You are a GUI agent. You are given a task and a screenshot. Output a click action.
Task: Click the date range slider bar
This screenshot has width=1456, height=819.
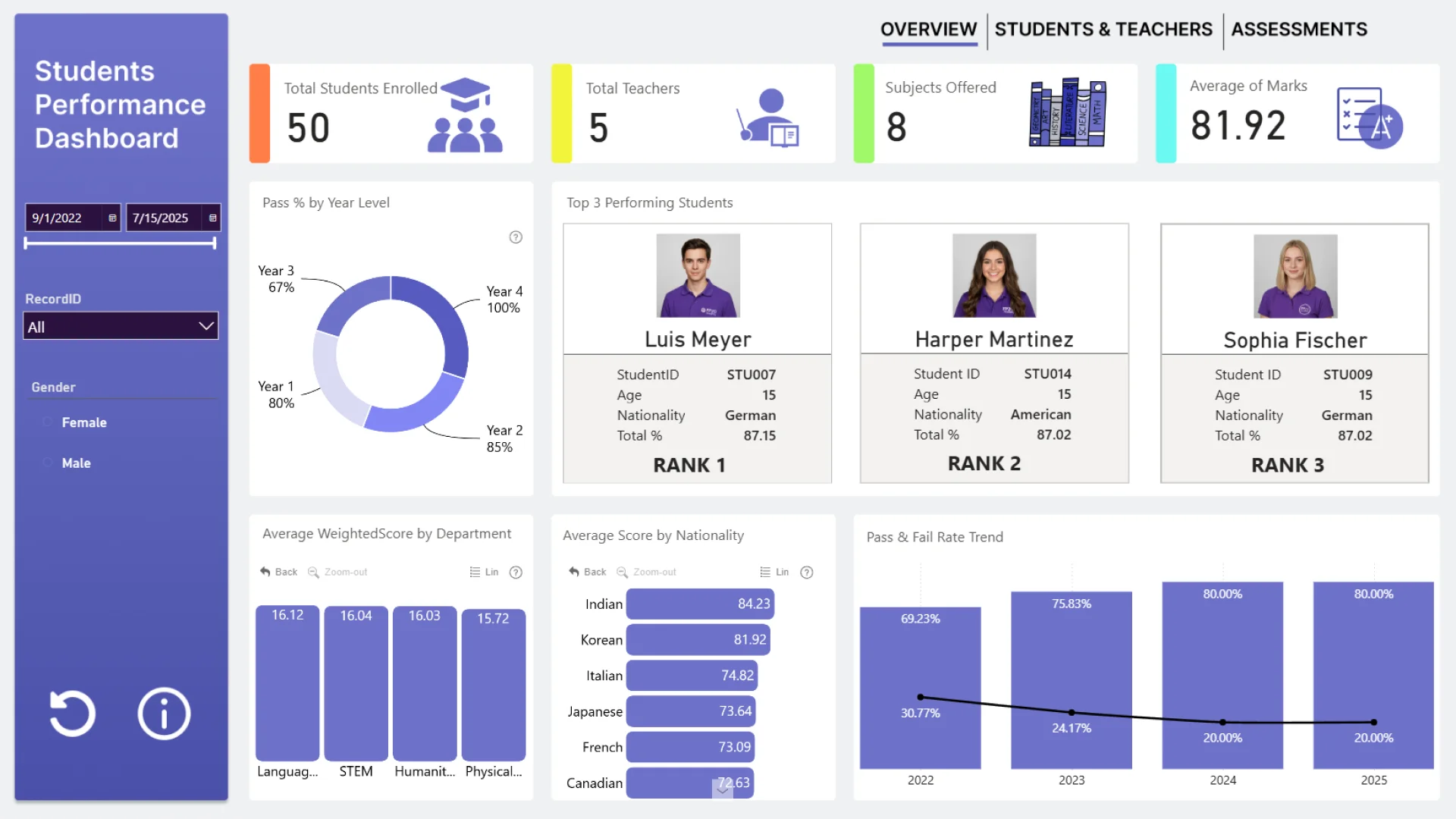[x=120, y=243]
